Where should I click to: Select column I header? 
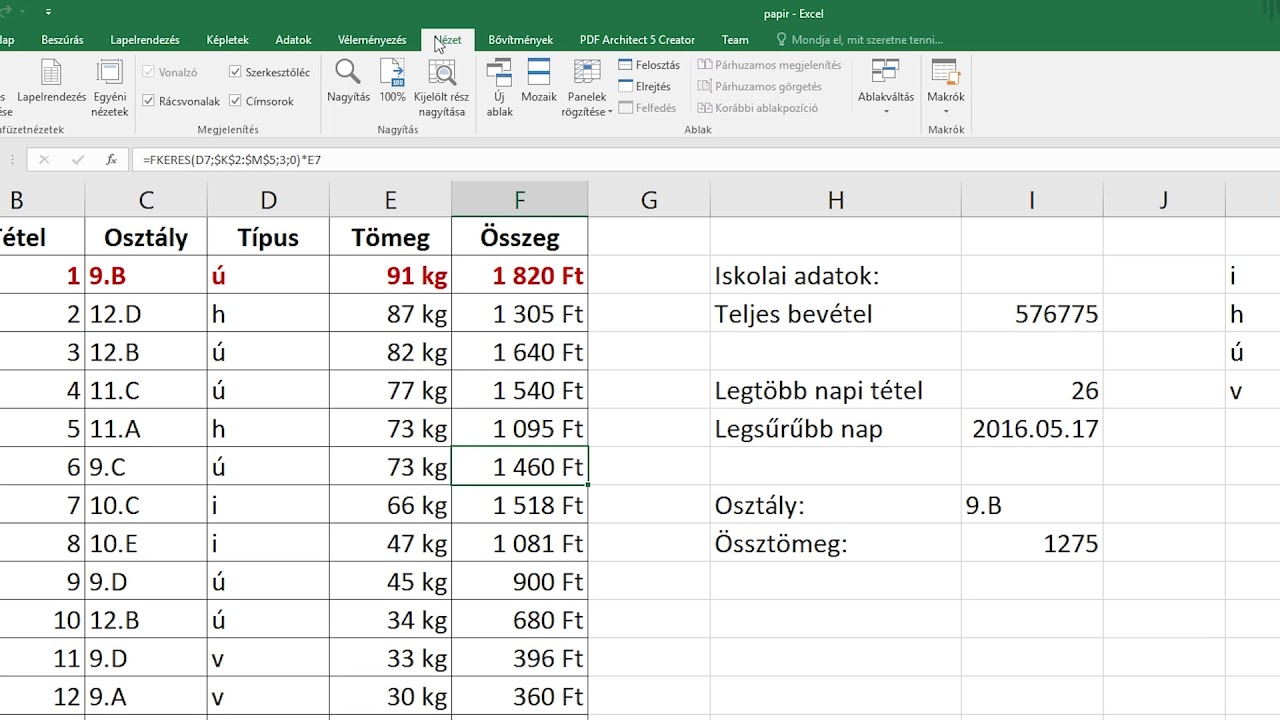tap(1032, 200)
